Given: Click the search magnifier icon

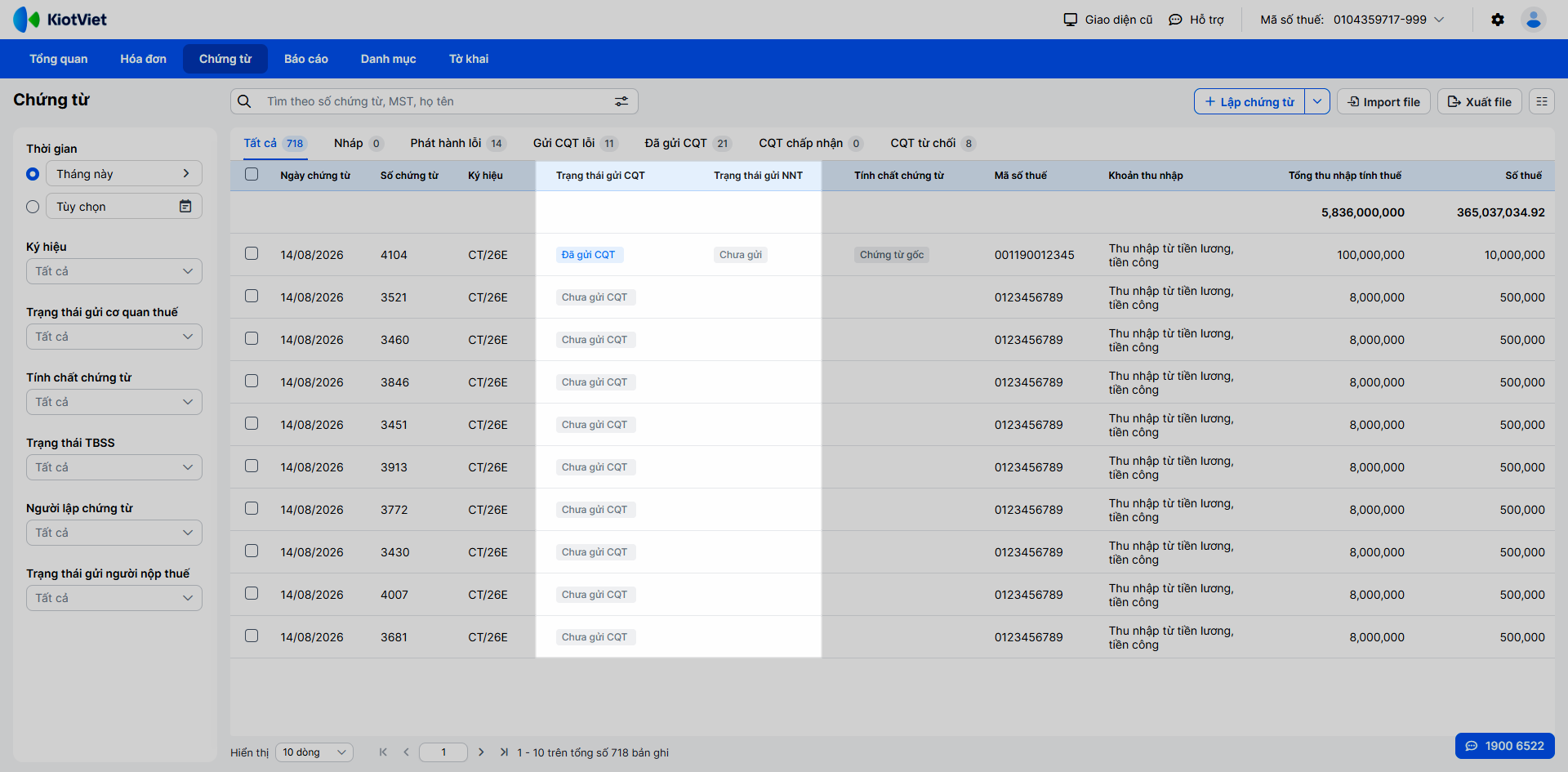Looking at the screenshot, I should point(244,101).
